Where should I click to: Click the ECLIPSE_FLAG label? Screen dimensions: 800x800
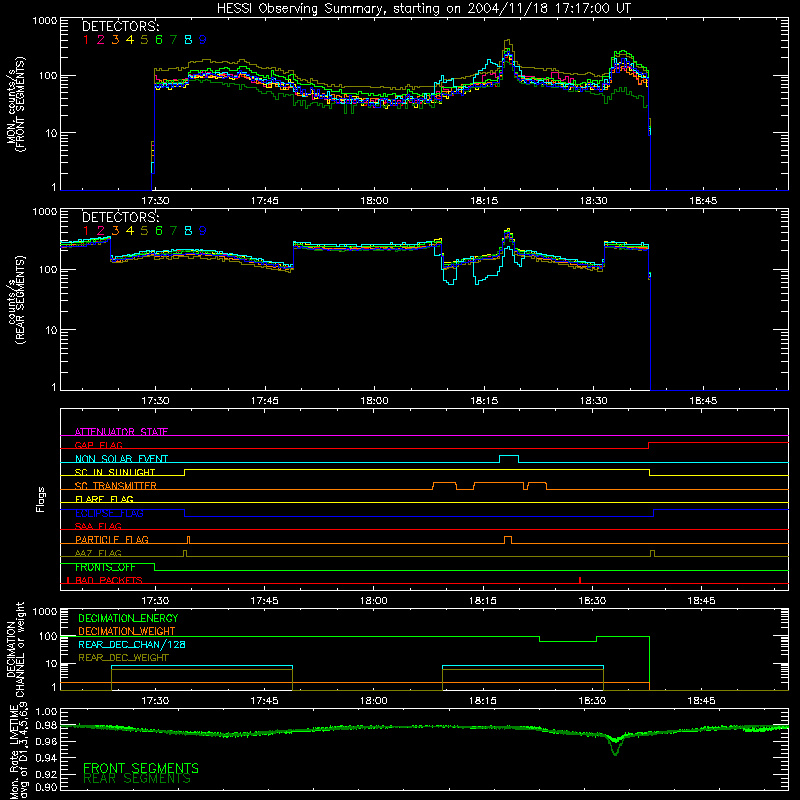109,513
